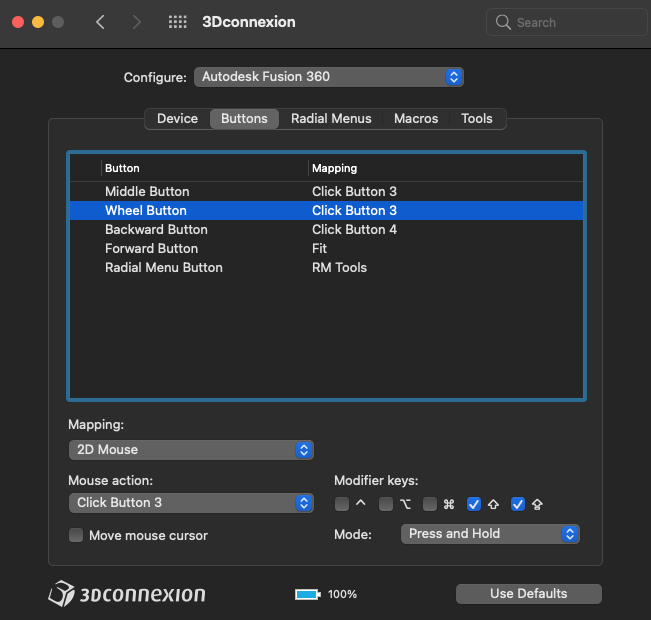Minimize window with yellow button
This screenshot has height=620, width=651.
coord(38,22)
